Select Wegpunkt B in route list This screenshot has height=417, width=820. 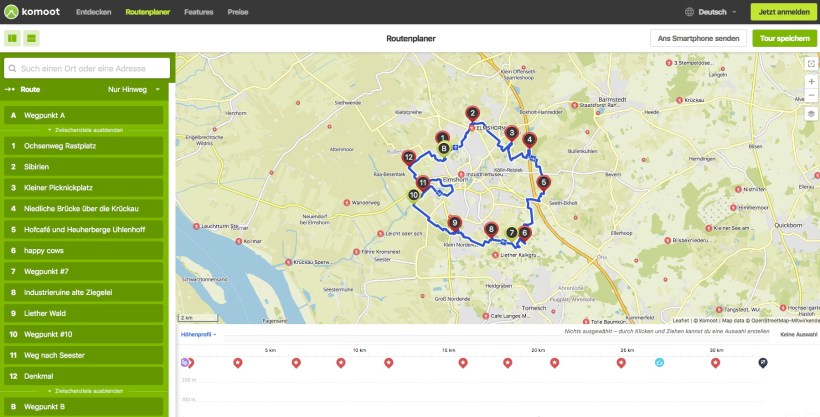pos(84,407)
